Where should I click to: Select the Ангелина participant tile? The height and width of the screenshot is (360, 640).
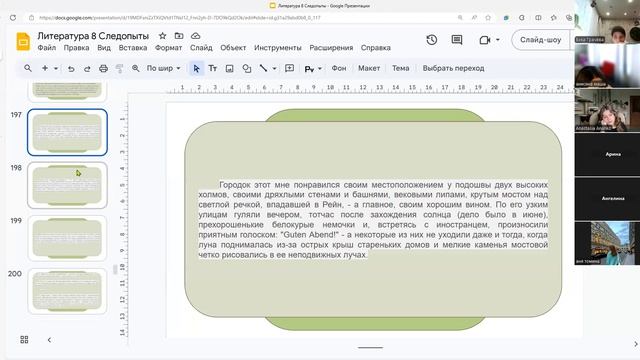click(607, 198)
